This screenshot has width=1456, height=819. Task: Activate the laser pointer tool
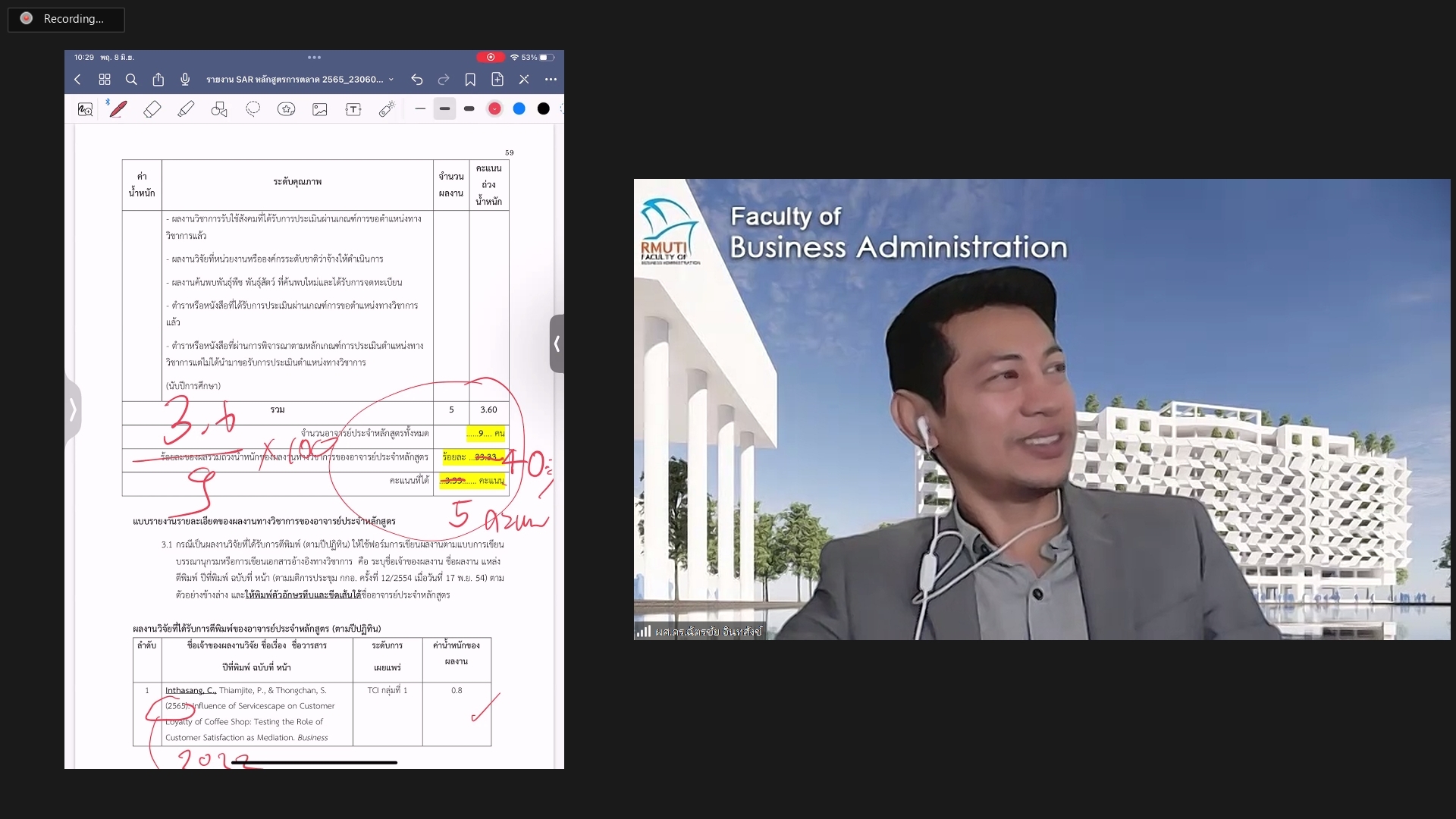tap(387, 109)
